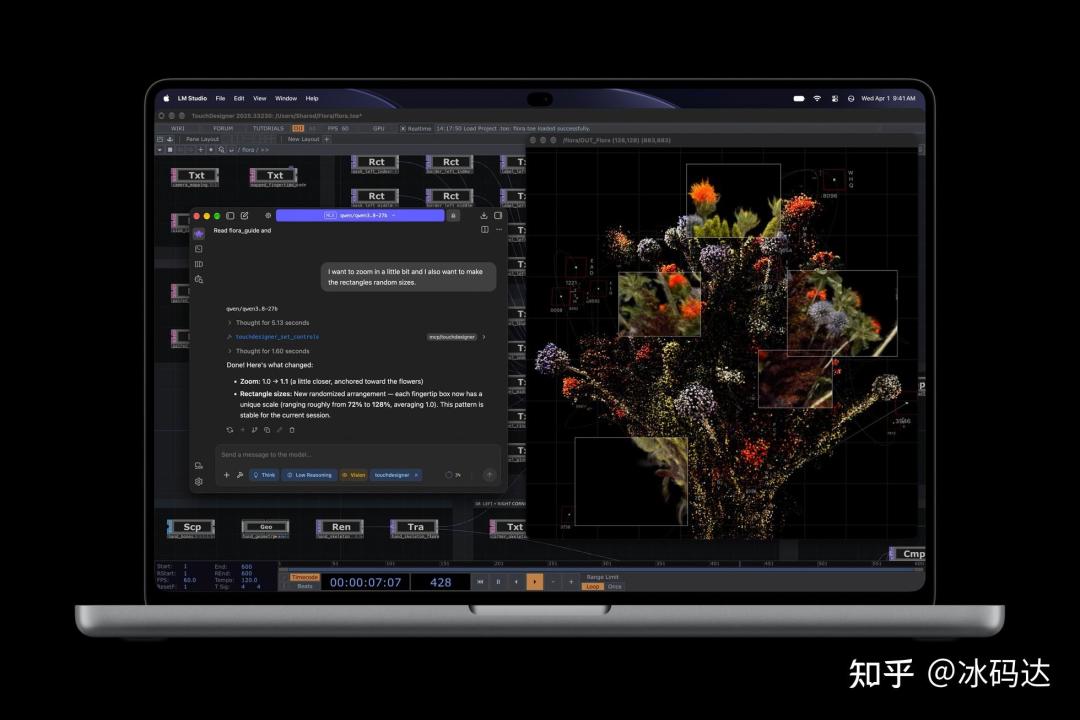The width and height of the screenshot is (1080, 720).
Task: Toggle the Think option in chat input
Action: (x=264, y=475)
